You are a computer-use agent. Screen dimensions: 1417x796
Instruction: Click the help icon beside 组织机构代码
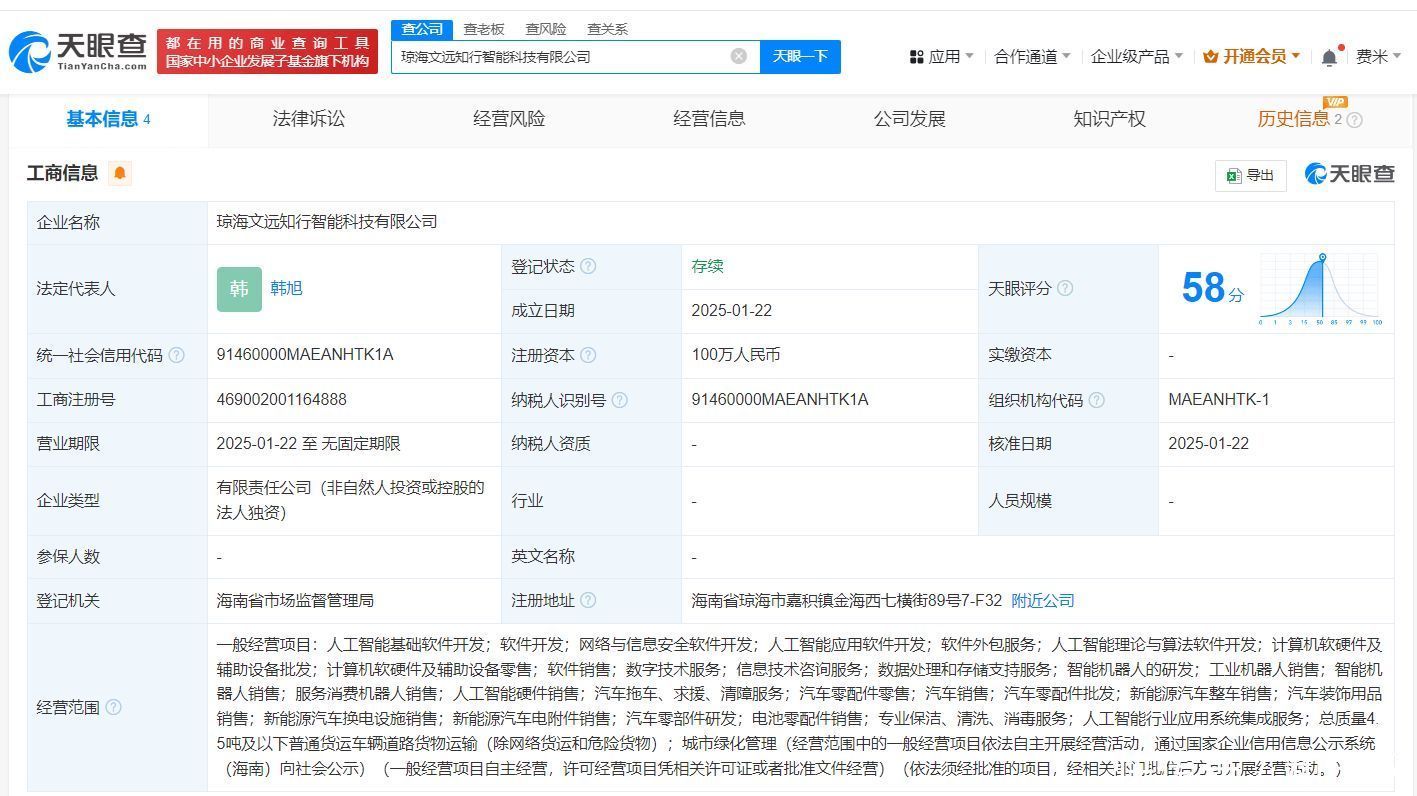[x=1097, y=400]
